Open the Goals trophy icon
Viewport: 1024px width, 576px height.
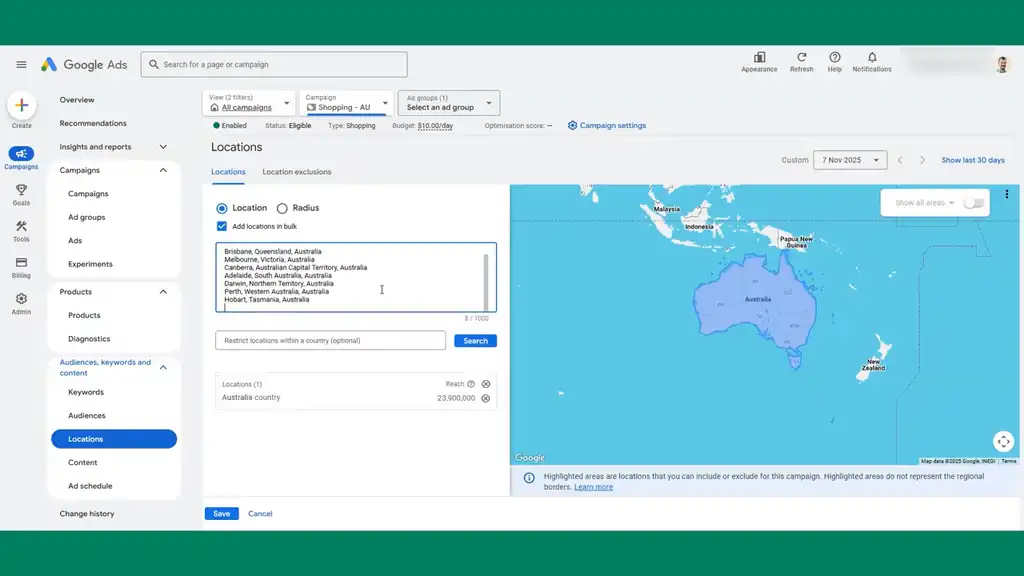21,190
